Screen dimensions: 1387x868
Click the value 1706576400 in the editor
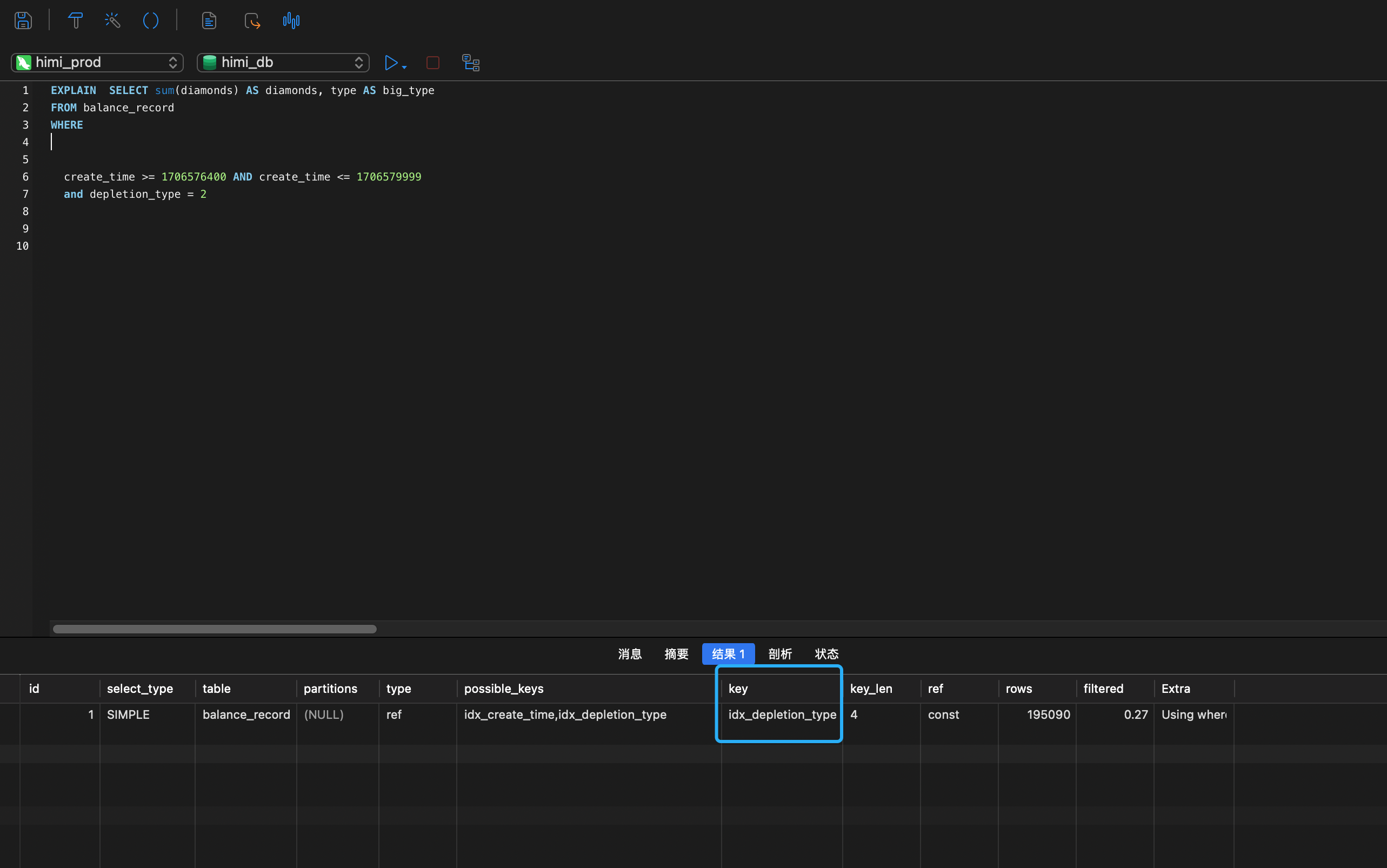pyautogui.click(x=194, y=177)
